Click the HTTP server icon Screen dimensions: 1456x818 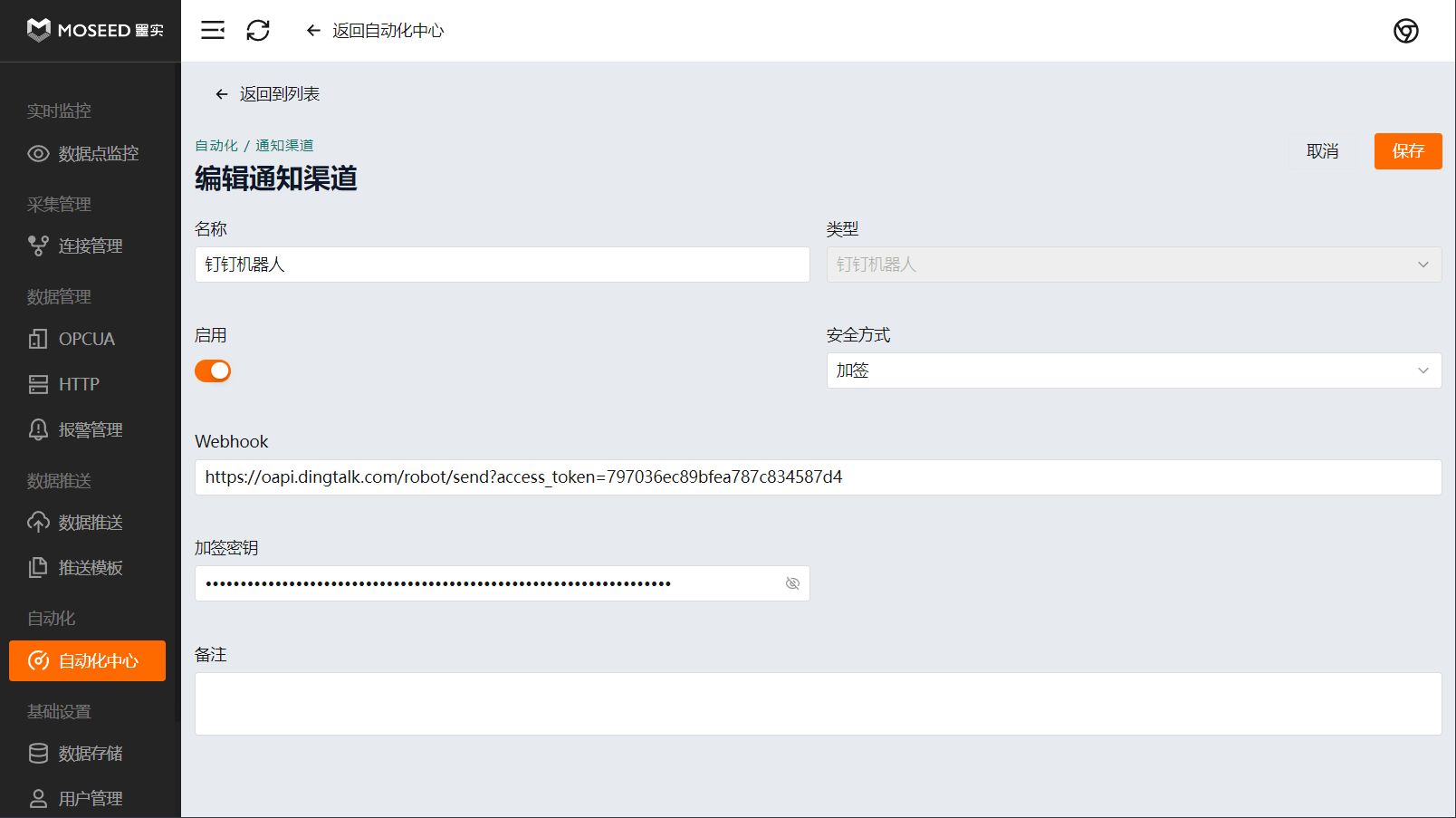[x=38, y=384]
